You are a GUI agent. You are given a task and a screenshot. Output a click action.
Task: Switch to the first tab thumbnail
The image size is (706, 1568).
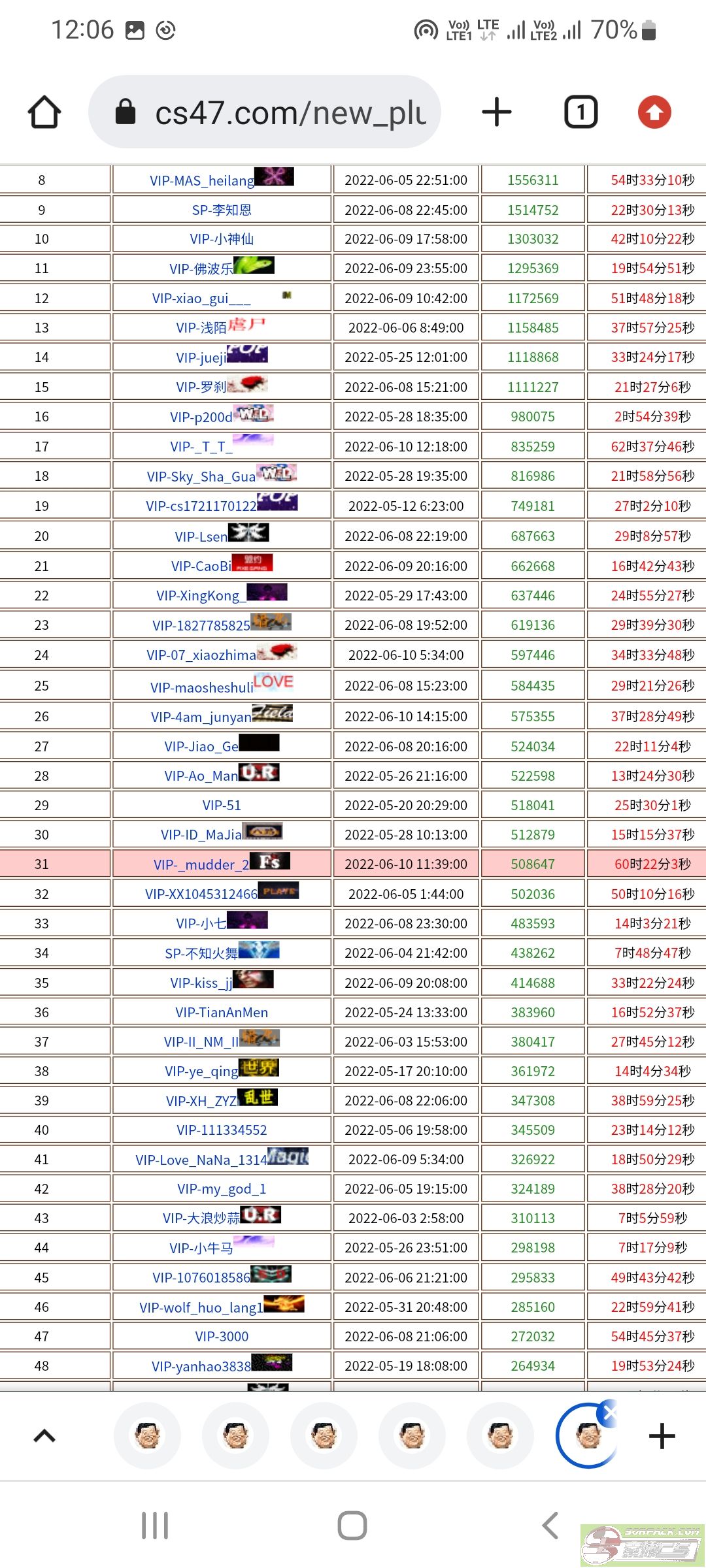(x=148, y=1436)
